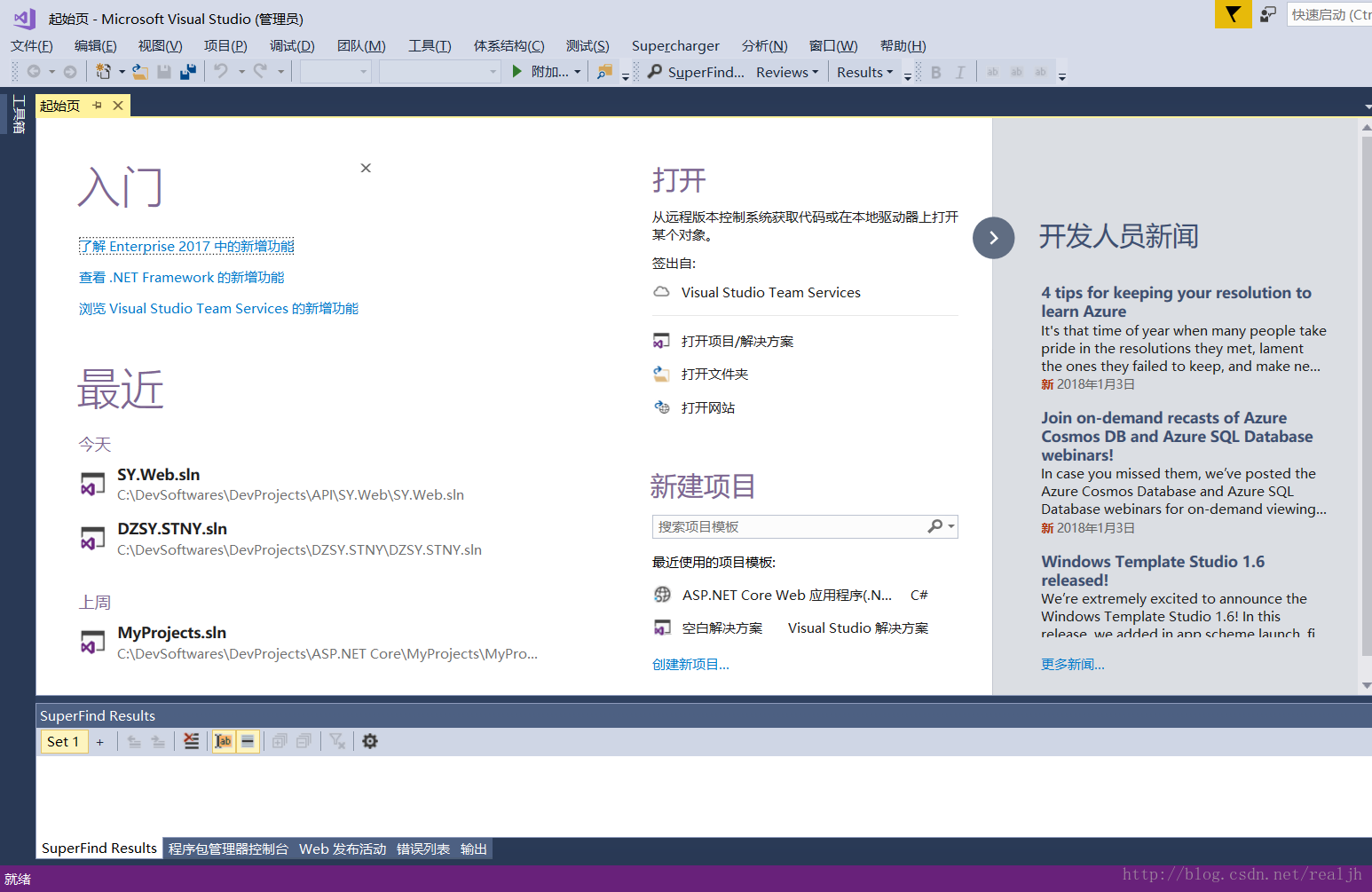Click the 搜索项目模板 search field
The image size is (1372, 892).
click(x=790, y=526)
